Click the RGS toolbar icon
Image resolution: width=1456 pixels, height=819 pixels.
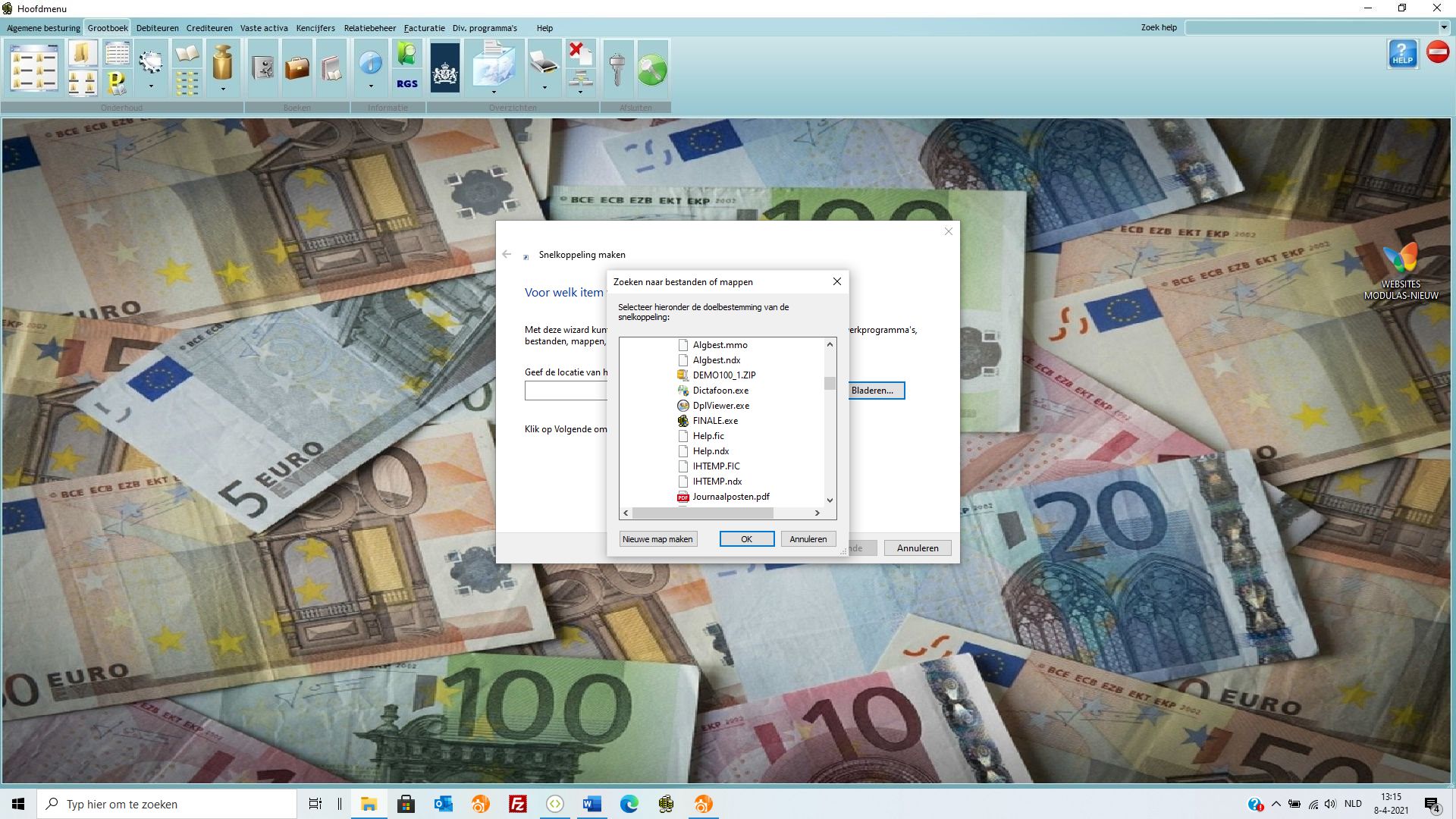407,83
